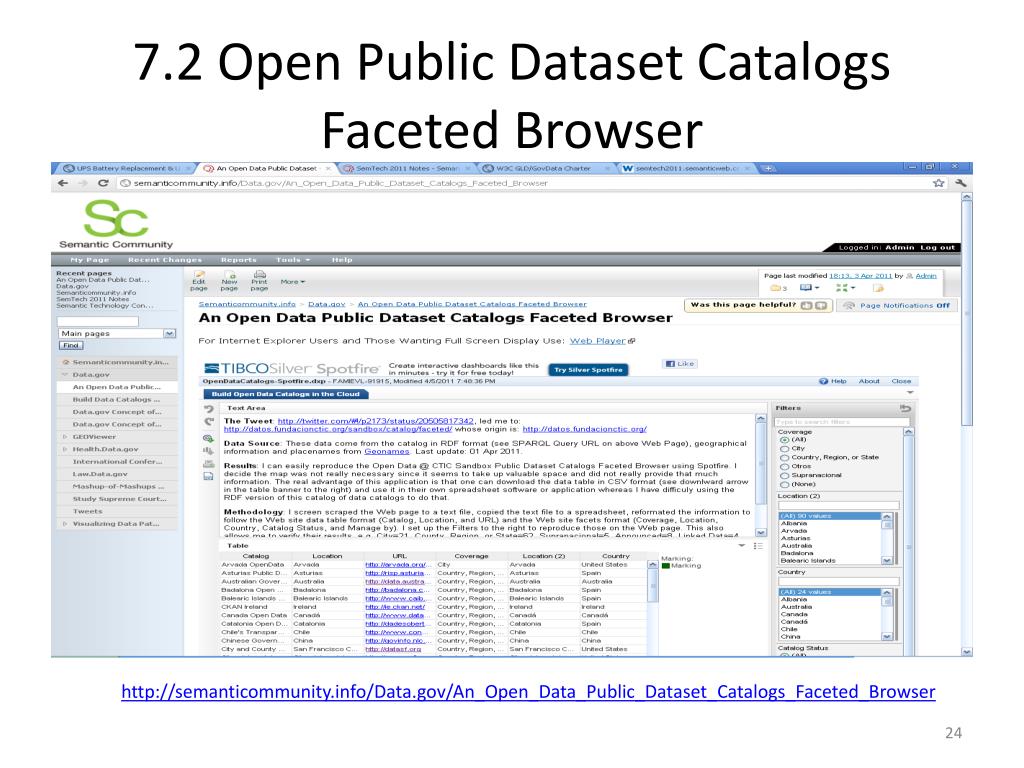
Task: Select the Supranacional coverage radio button
Action: click(784, 475)
